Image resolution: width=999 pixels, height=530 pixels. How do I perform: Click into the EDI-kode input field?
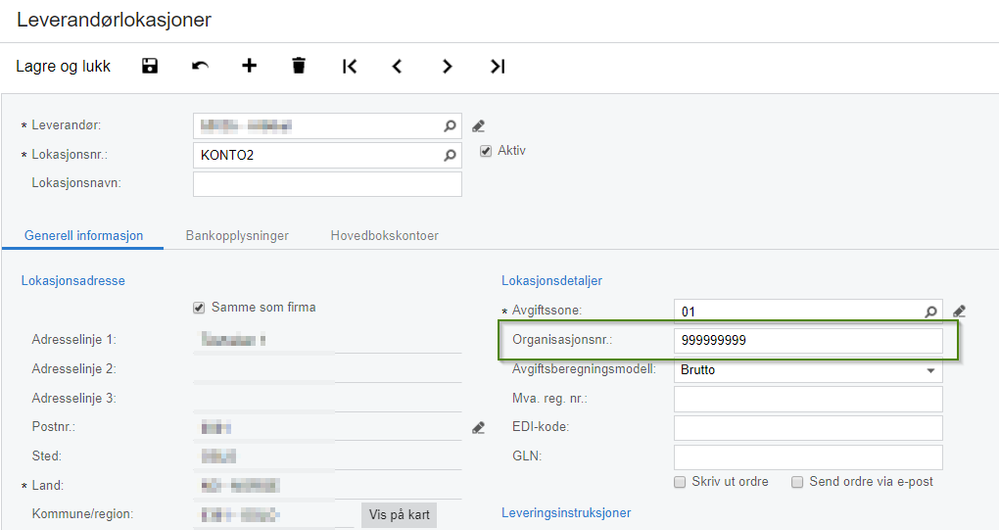[808, 428]
